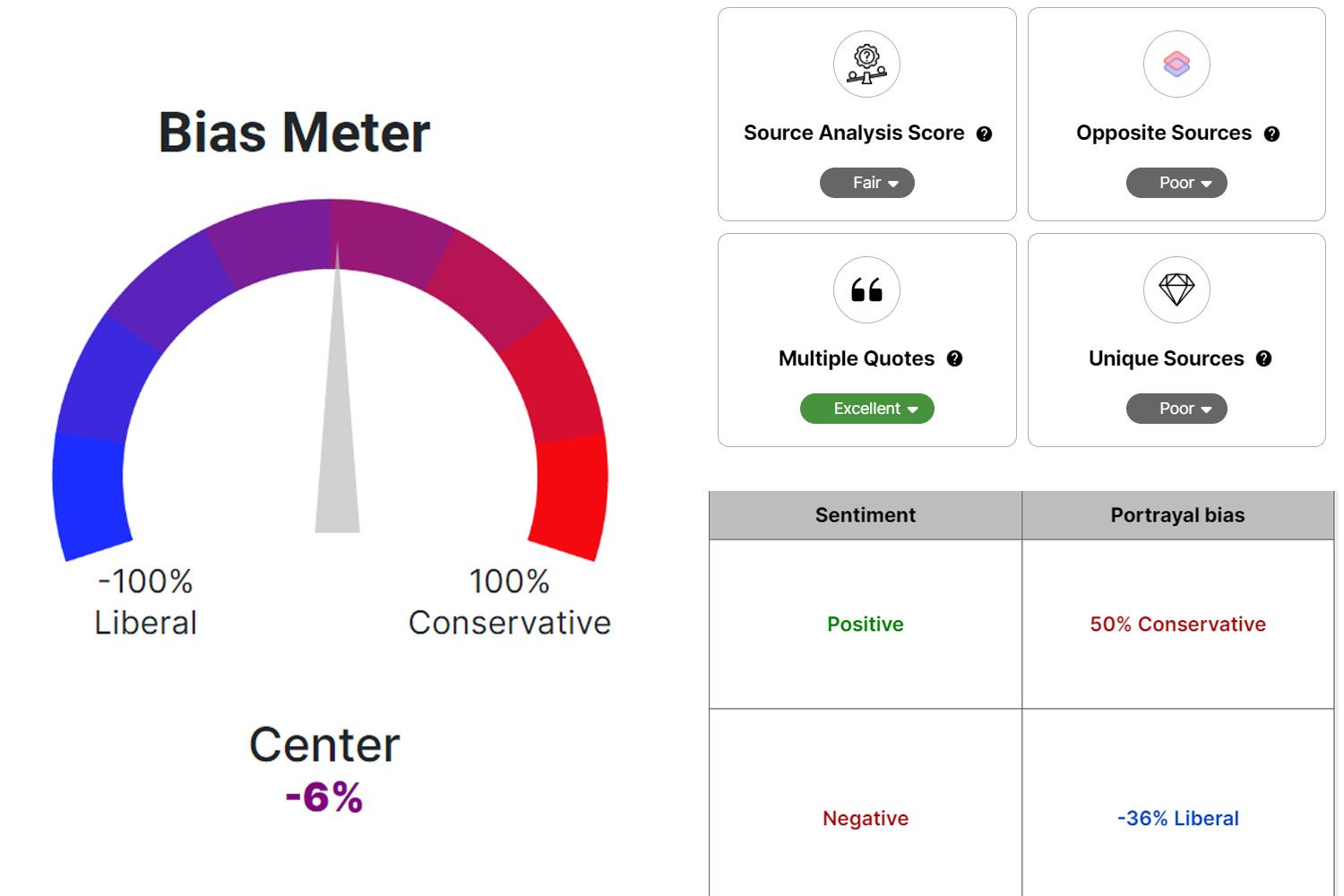Open help for Unique Sources
The image size is (1344, 896).
coord(1265,358)
